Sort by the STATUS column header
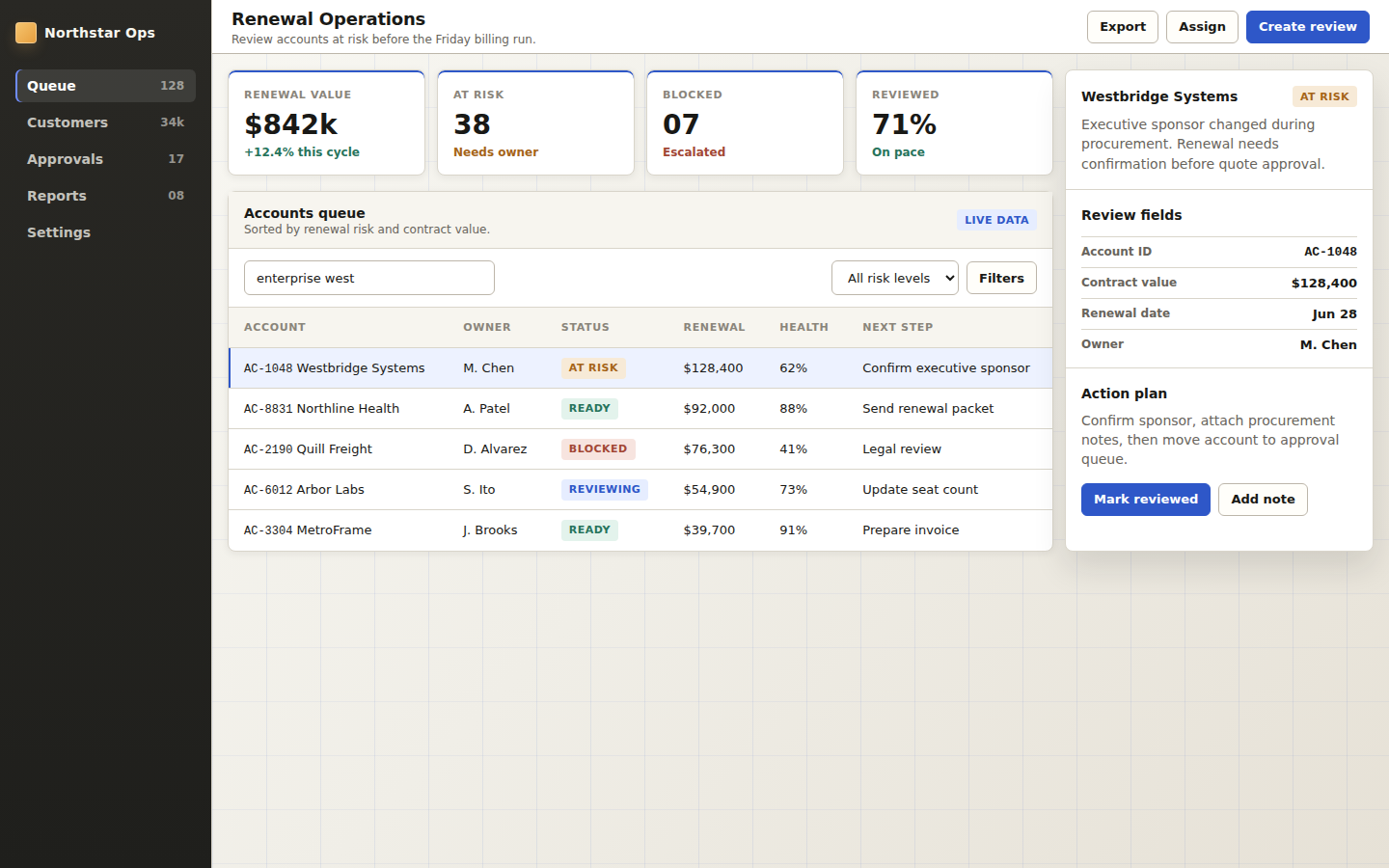This screenshot has height=868, width=1389. click(586, 327)
